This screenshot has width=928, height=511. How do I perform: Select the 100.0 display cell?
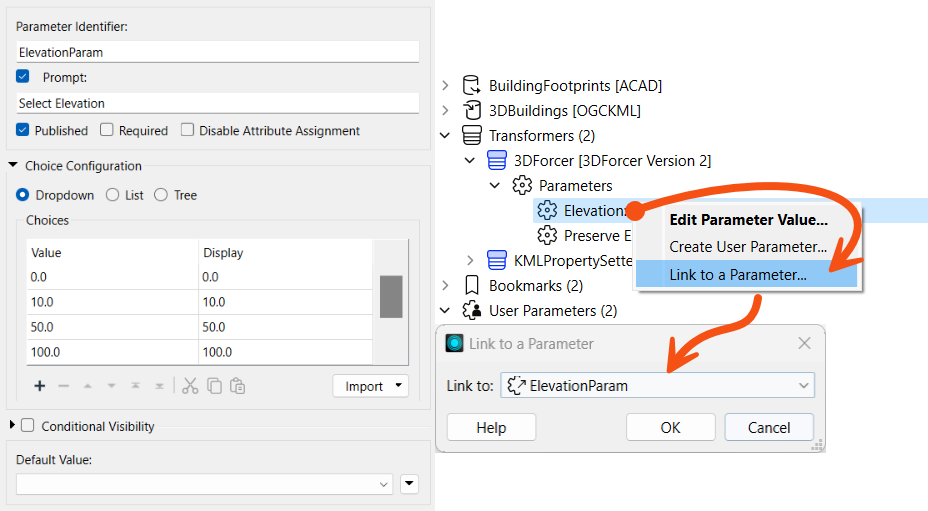286,352
